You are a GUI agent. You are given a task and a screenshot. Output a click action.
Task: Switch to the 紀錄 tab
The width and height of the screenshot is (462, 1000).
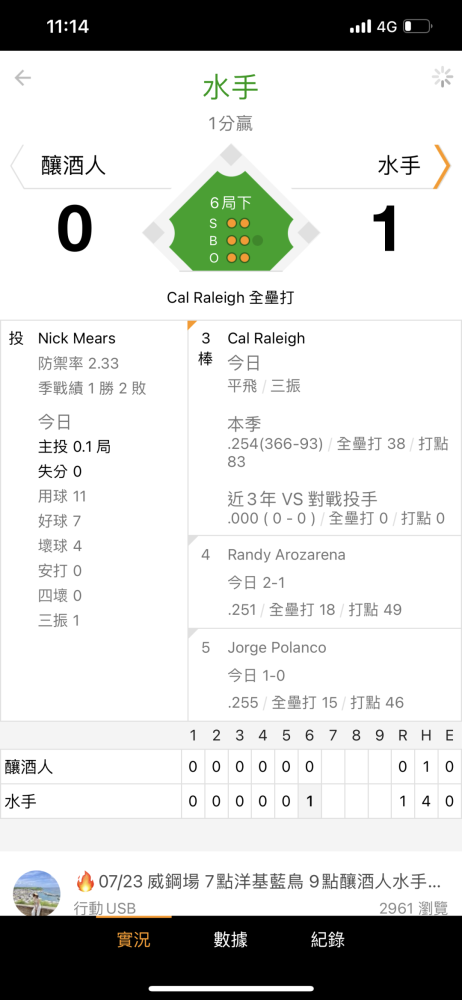pos(328,939)
